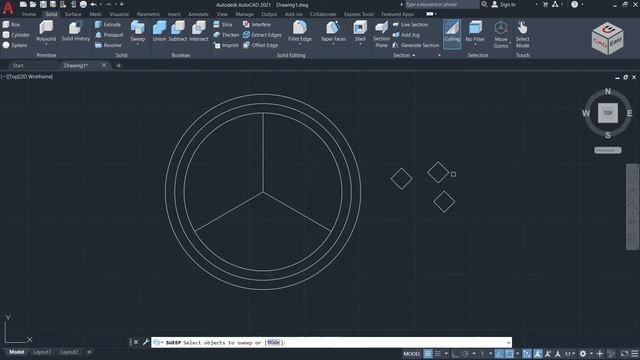The width and height of the screenshot is (640, 360).
Task: Click the Union boolean tool
Action: (x=160, y=31)
